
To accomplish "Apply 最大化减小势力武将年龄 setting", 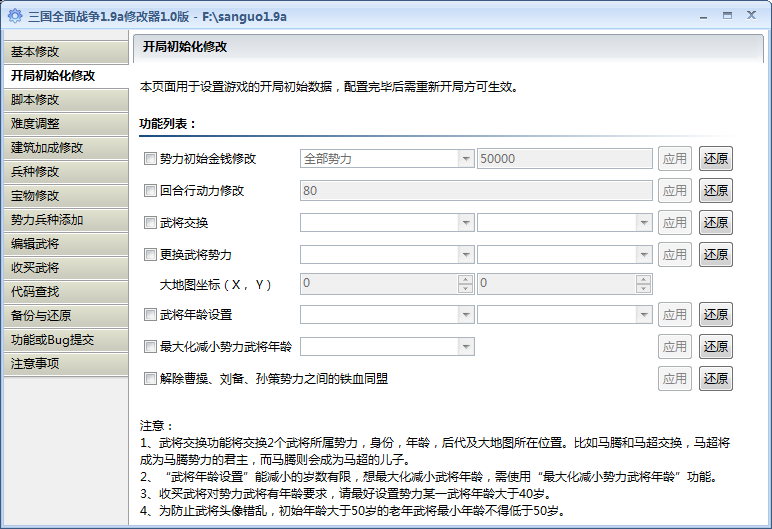I will point(675,347).
